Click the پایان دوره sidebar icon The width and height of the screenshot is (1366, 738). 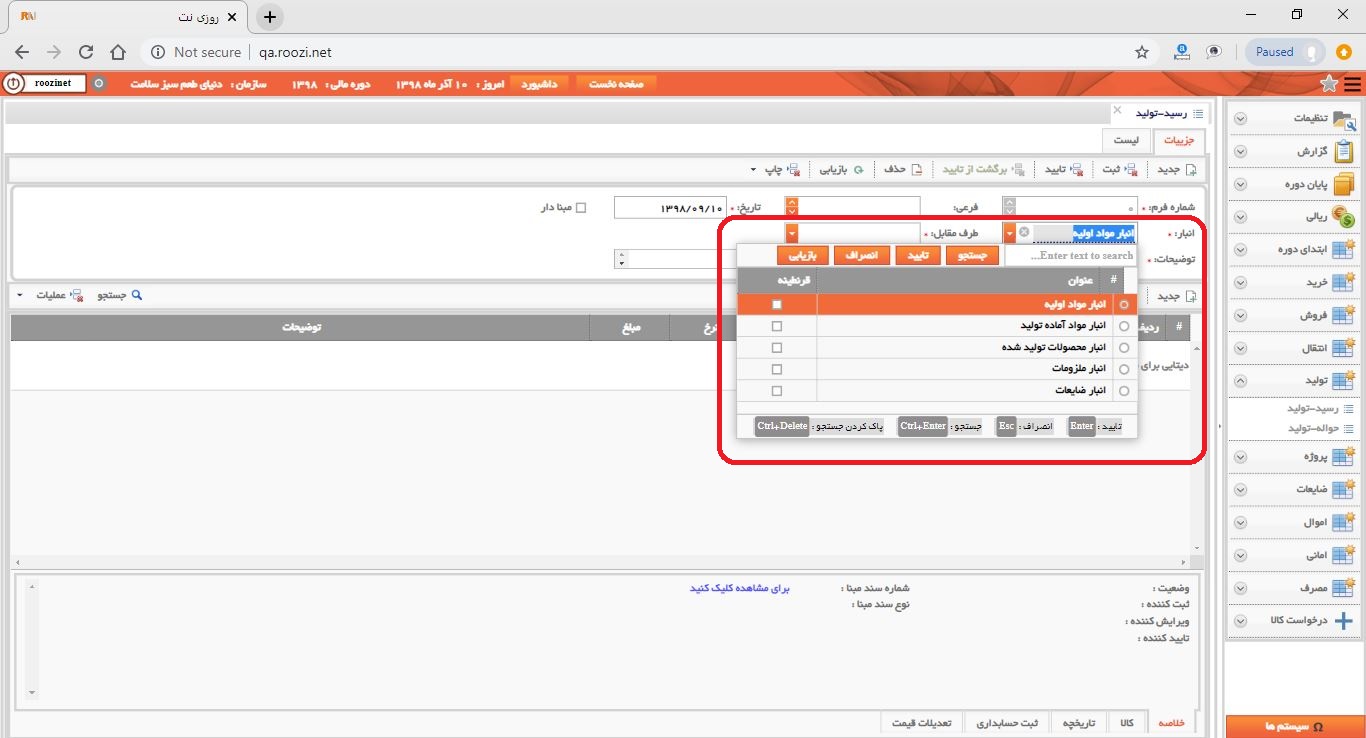coord(1345,184)
